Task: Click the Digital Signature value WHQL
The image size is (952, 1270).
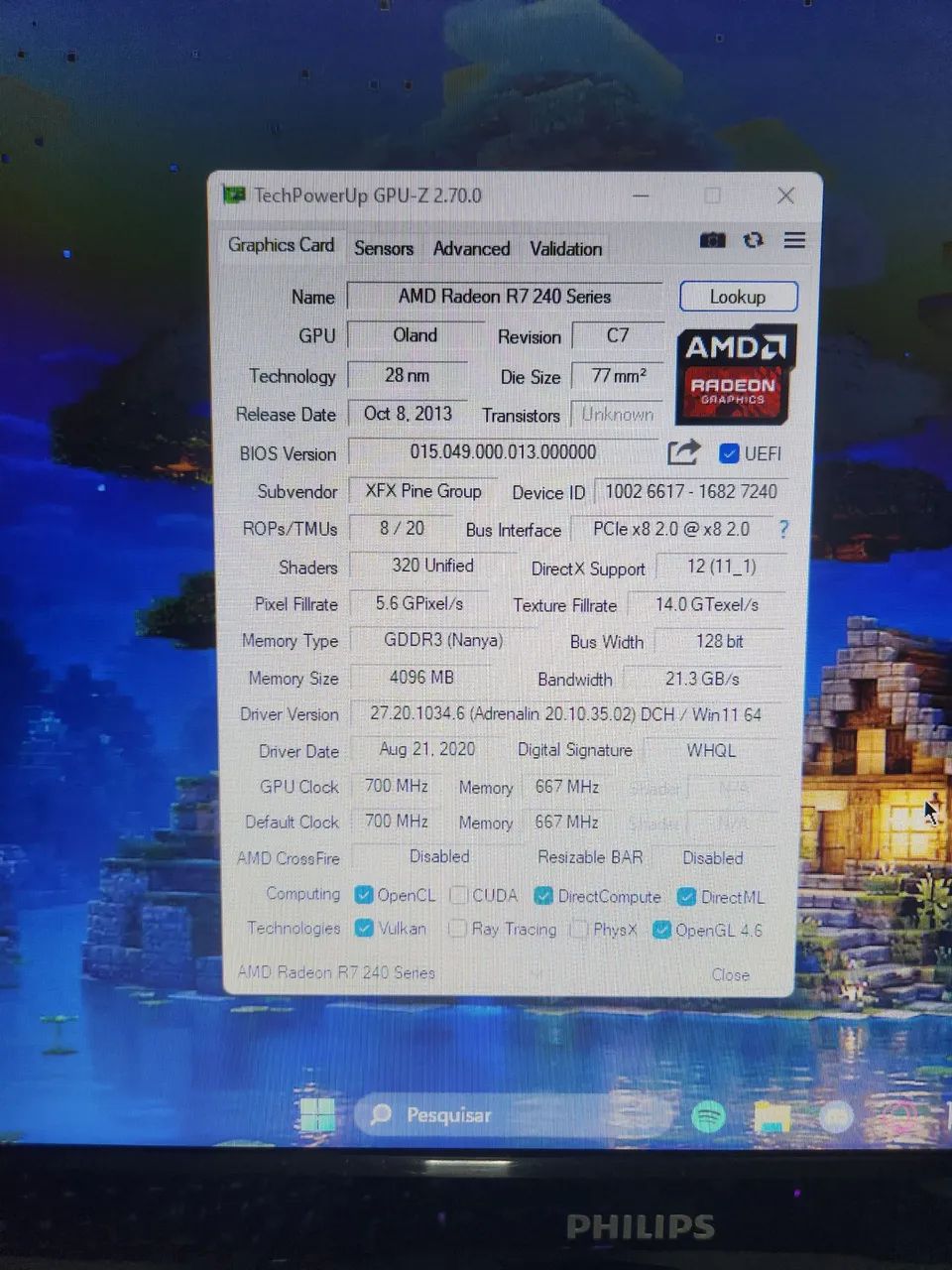Action: (712, 751)
